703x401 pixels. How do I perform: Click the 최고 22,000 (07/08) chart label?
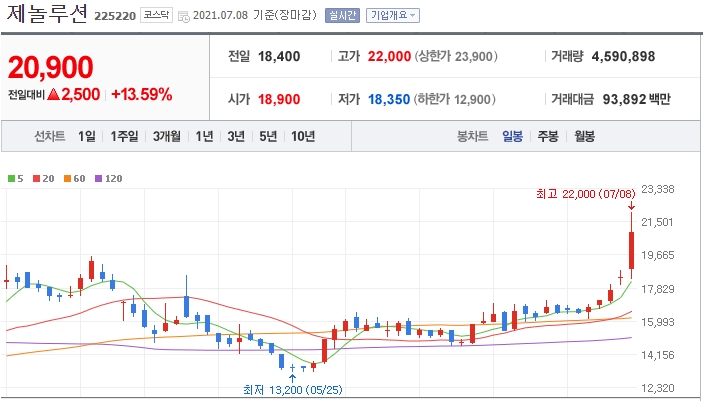coord(586,194)
